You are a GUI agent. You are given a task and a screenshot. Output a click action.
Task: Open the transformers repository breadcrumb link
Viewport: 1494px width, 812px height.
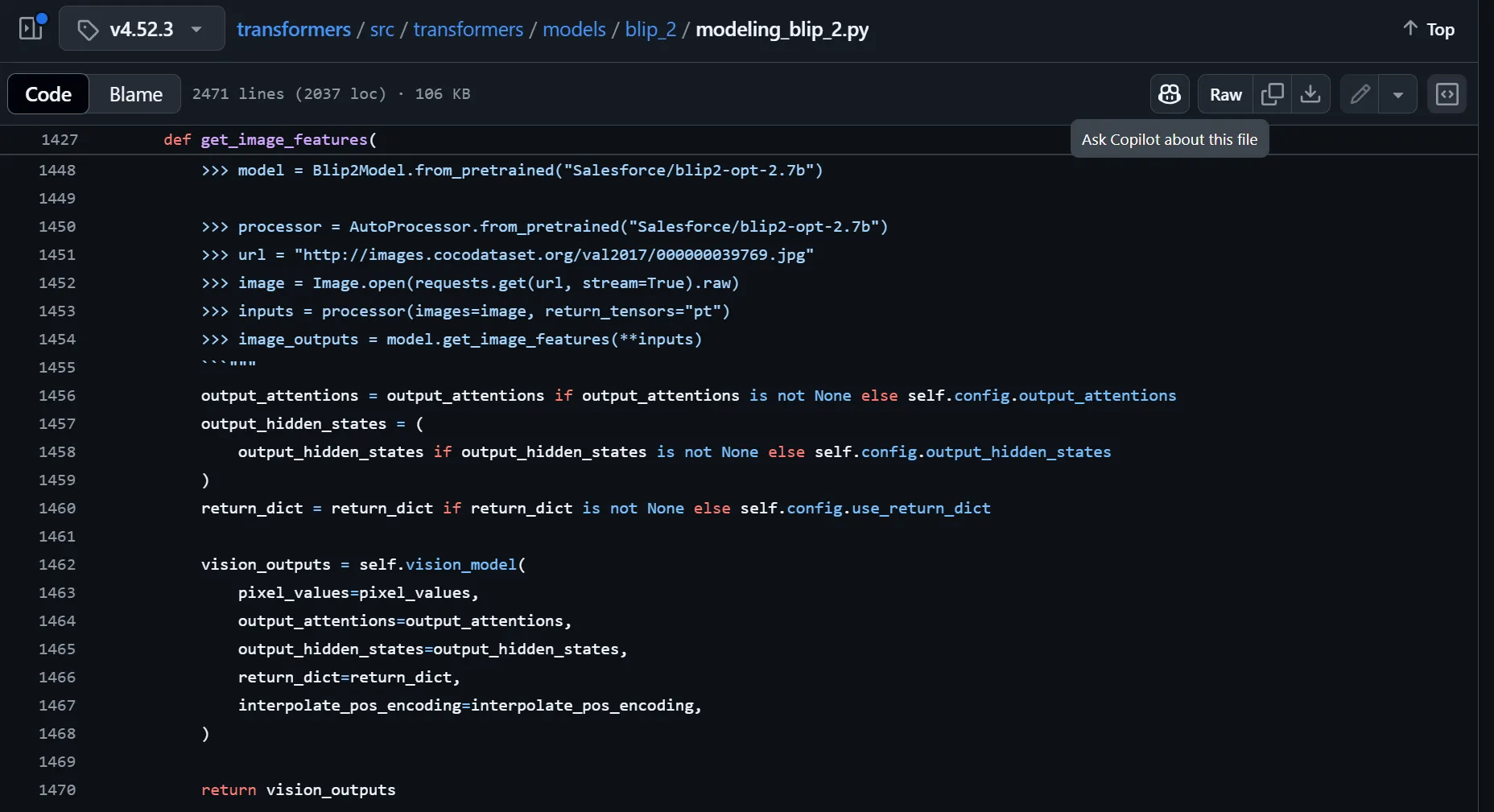(294, 30)
